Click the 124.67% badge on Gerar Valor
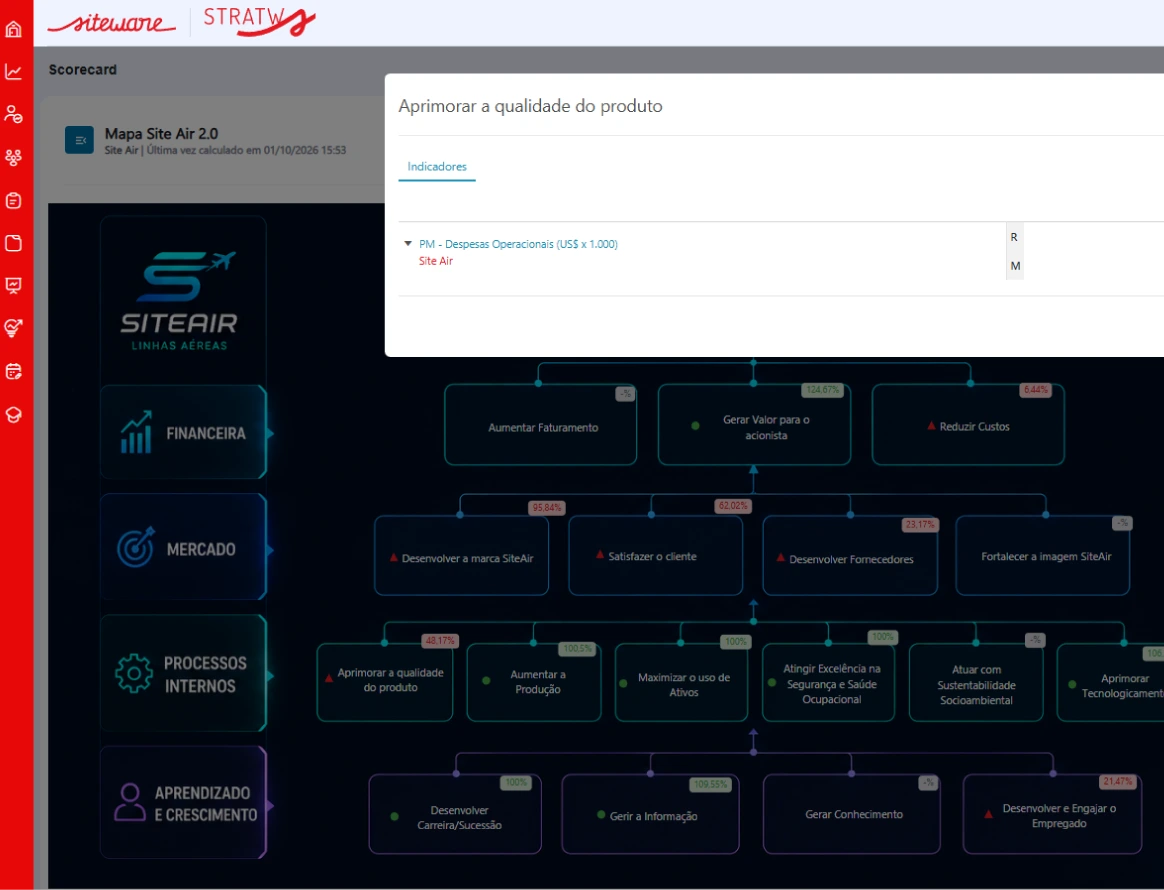This screenshot has height=890, width=1164. 823,390
